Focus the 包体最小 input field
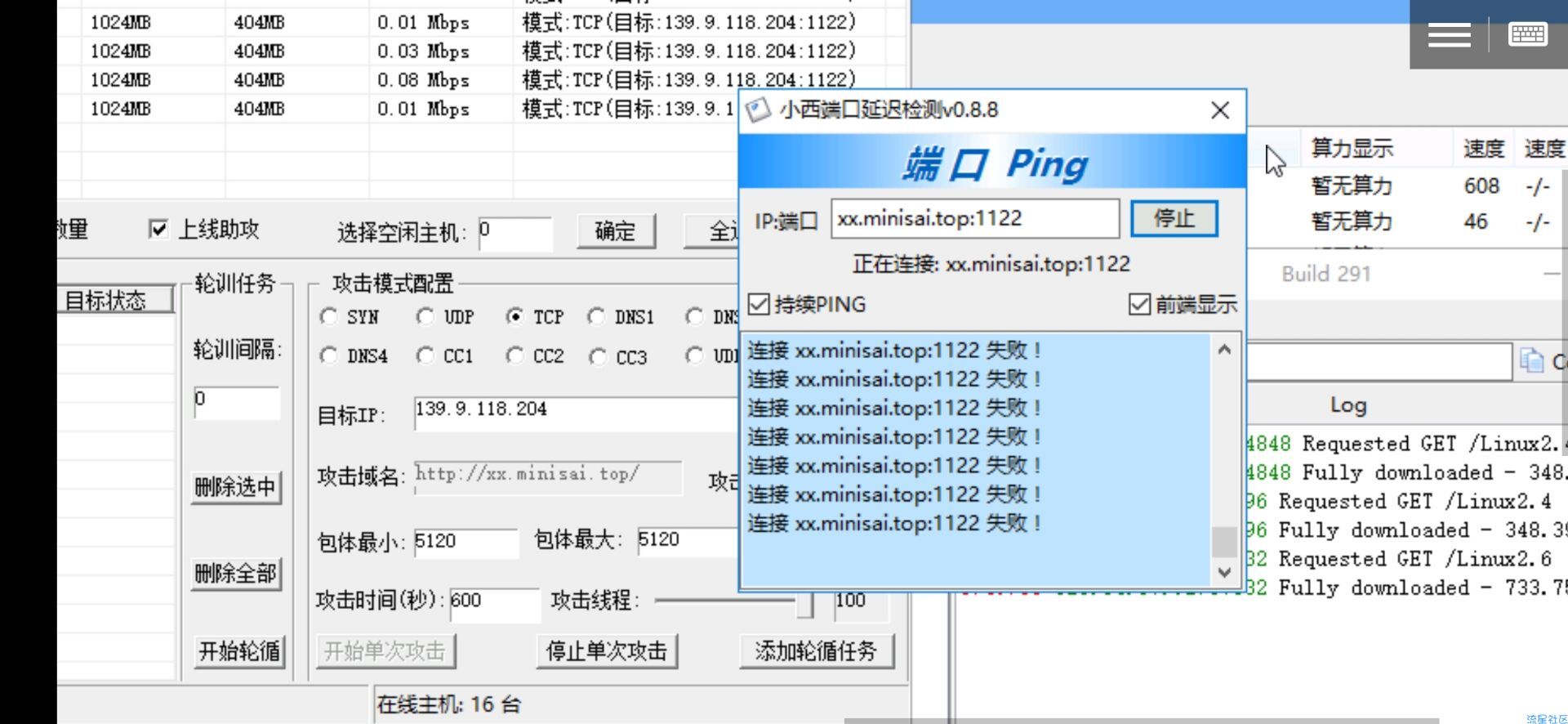 pos(465,543)
